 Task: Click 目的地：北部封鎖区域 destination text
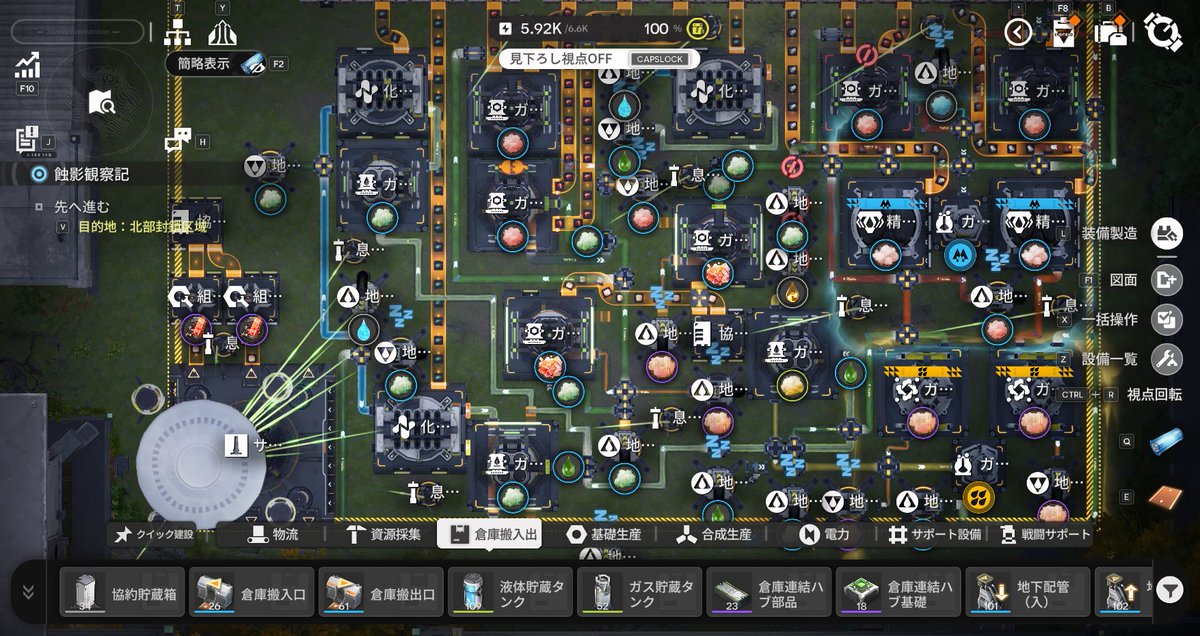144,226
